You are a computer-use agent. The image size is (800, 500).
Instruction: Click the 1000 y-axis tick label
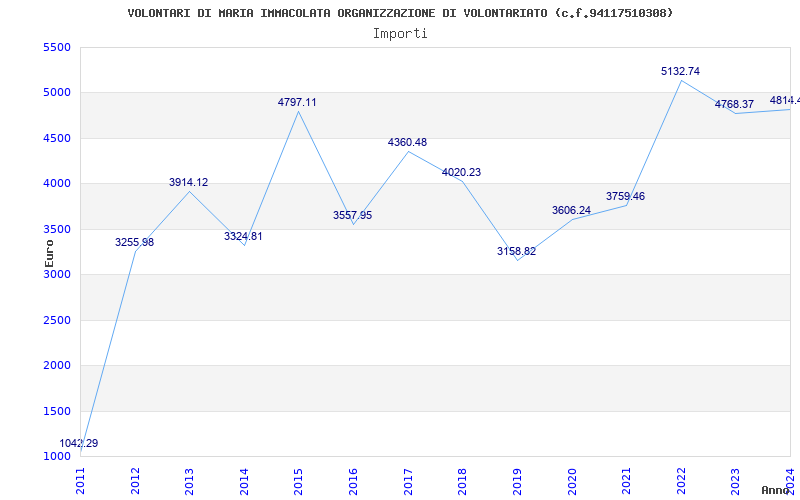(x=57, y=457)
